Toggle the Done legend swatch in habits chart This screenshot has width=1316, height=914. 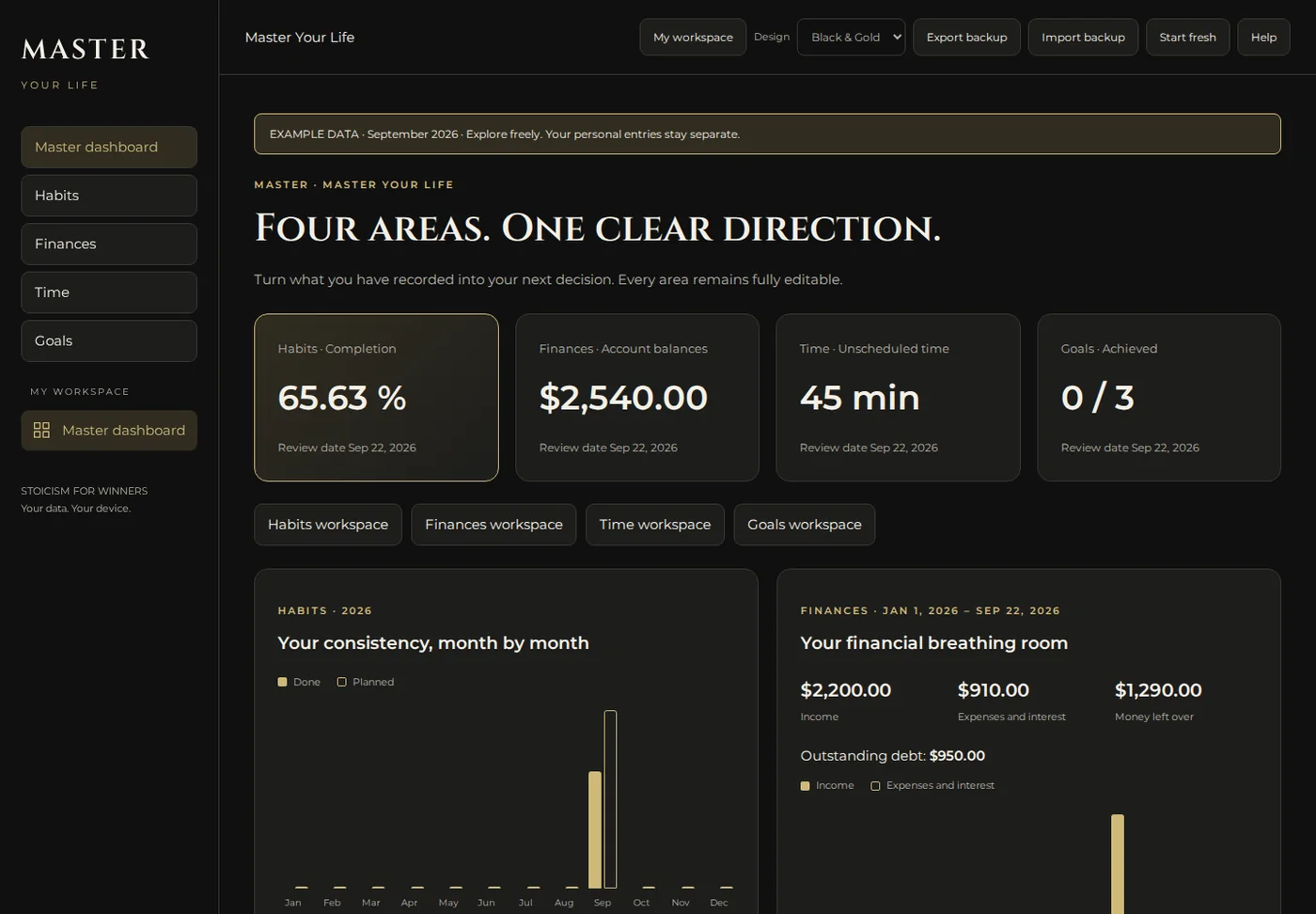click(x=282, y=682)
